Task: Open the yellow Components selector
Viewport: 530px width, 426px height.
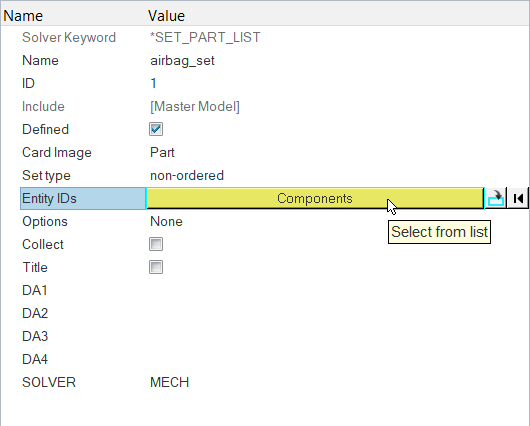Action: coord(315,198)
